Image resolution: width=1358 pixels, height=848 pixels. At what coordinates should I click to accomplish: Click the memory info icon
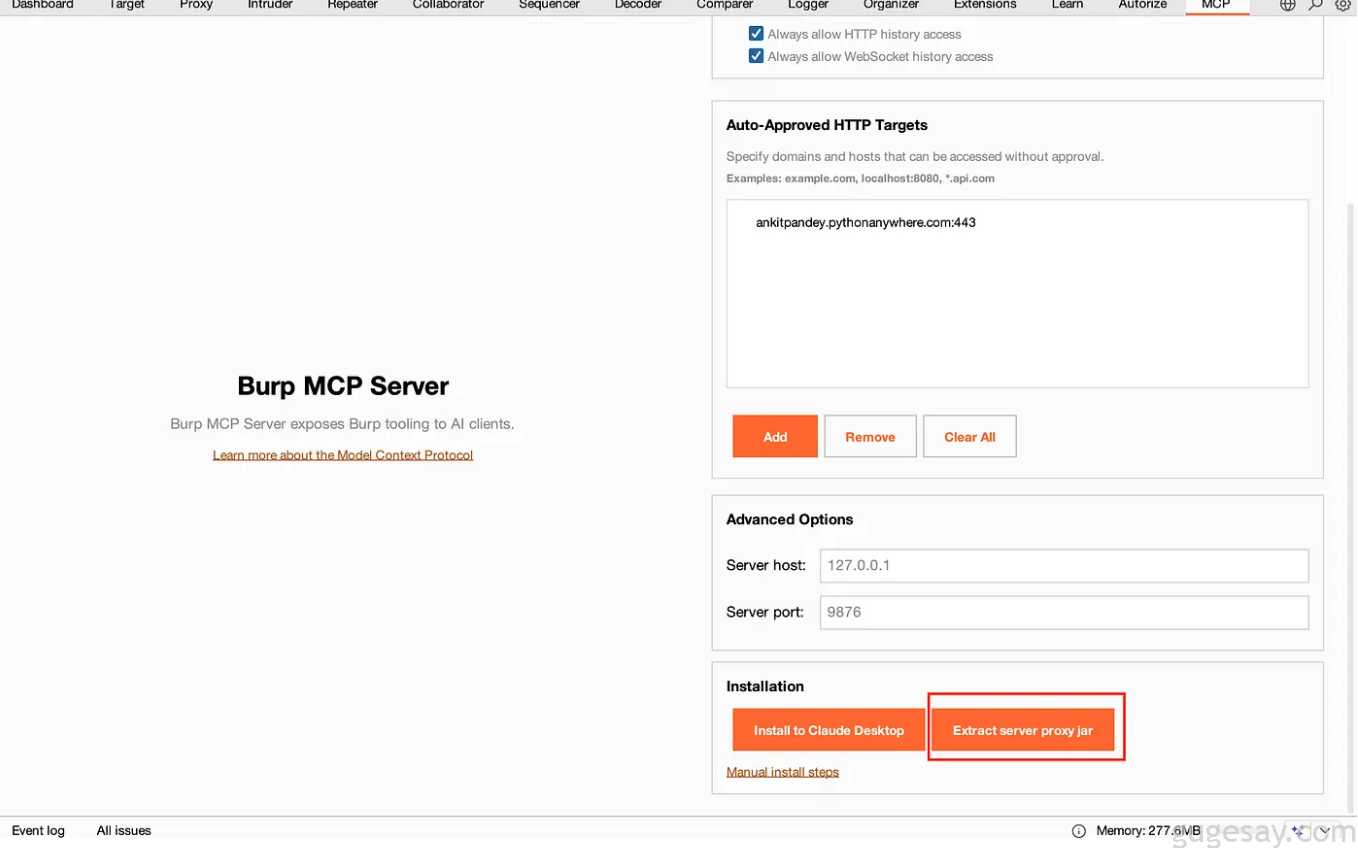click(1079, 831)
